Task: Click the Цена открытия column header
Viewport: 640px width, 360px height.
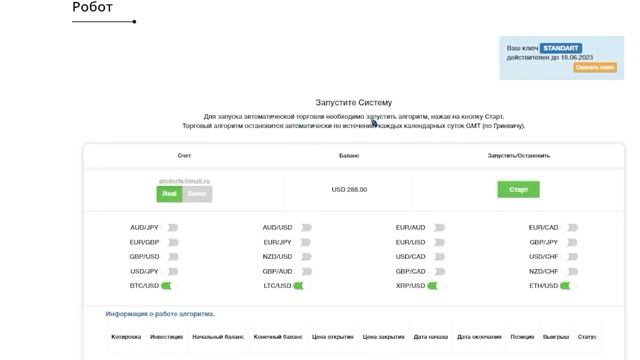Action: point(333,337)
